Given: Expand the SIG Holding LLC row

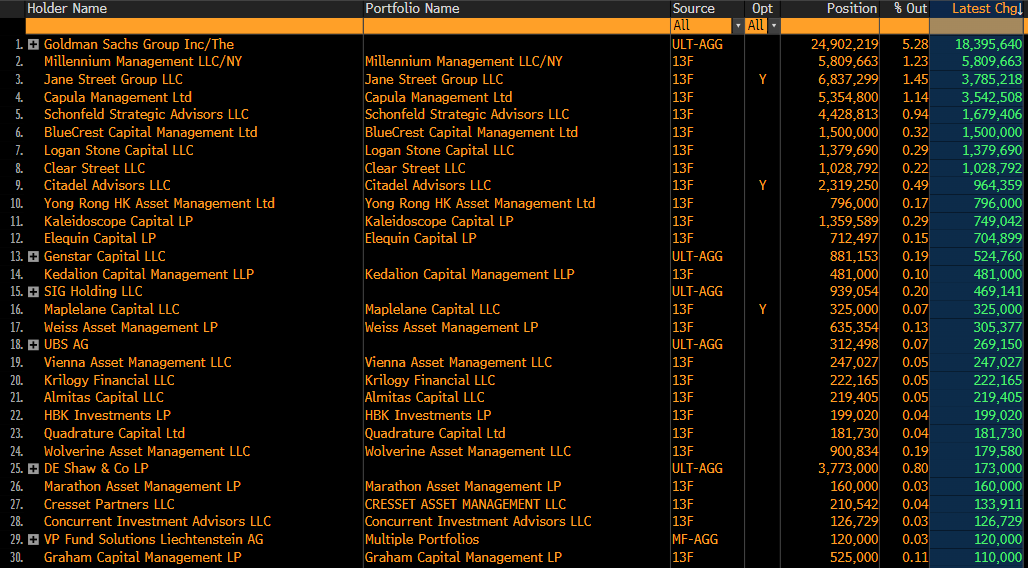Looking at the screenshot, I should [x=33, y=292].
